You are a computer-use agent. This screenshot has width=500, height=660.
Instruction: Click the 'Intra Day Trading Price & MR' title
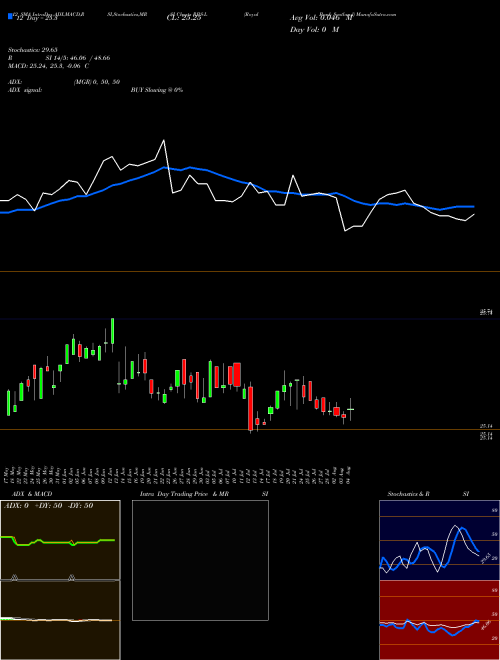184,494
